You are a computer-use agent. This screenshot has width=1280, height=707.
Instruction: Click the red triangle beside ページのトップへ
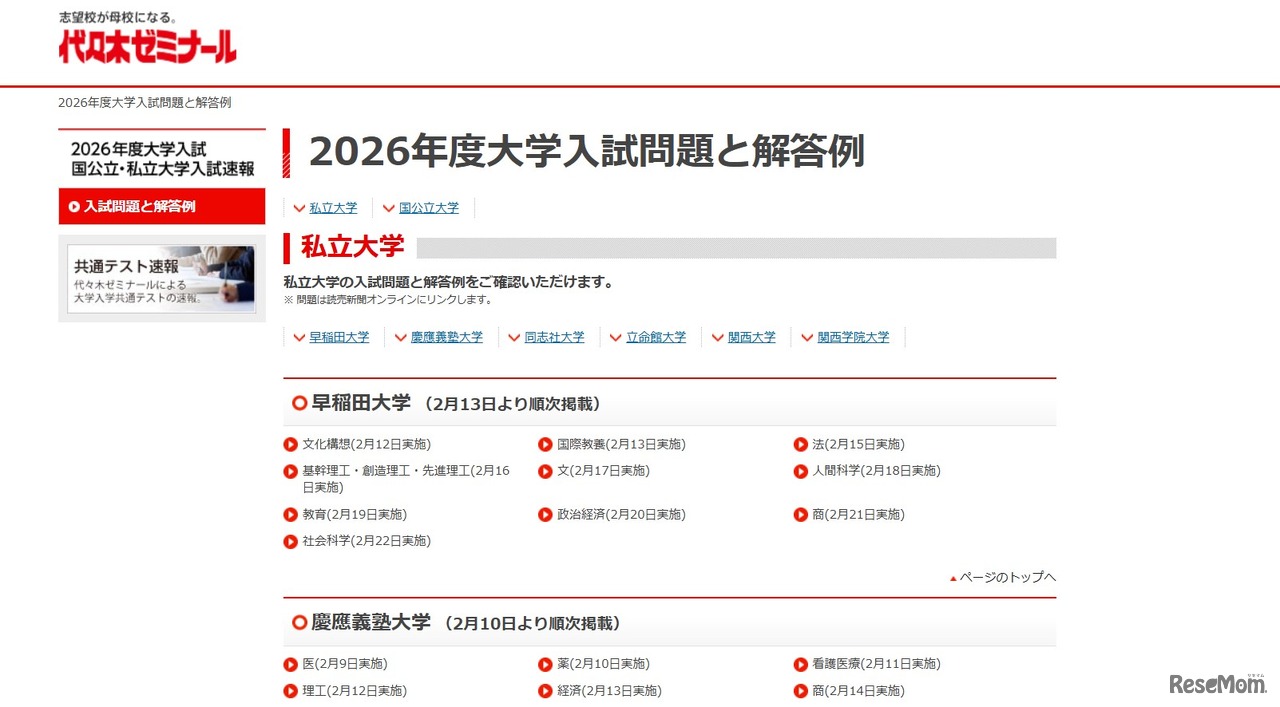[953, 578]
